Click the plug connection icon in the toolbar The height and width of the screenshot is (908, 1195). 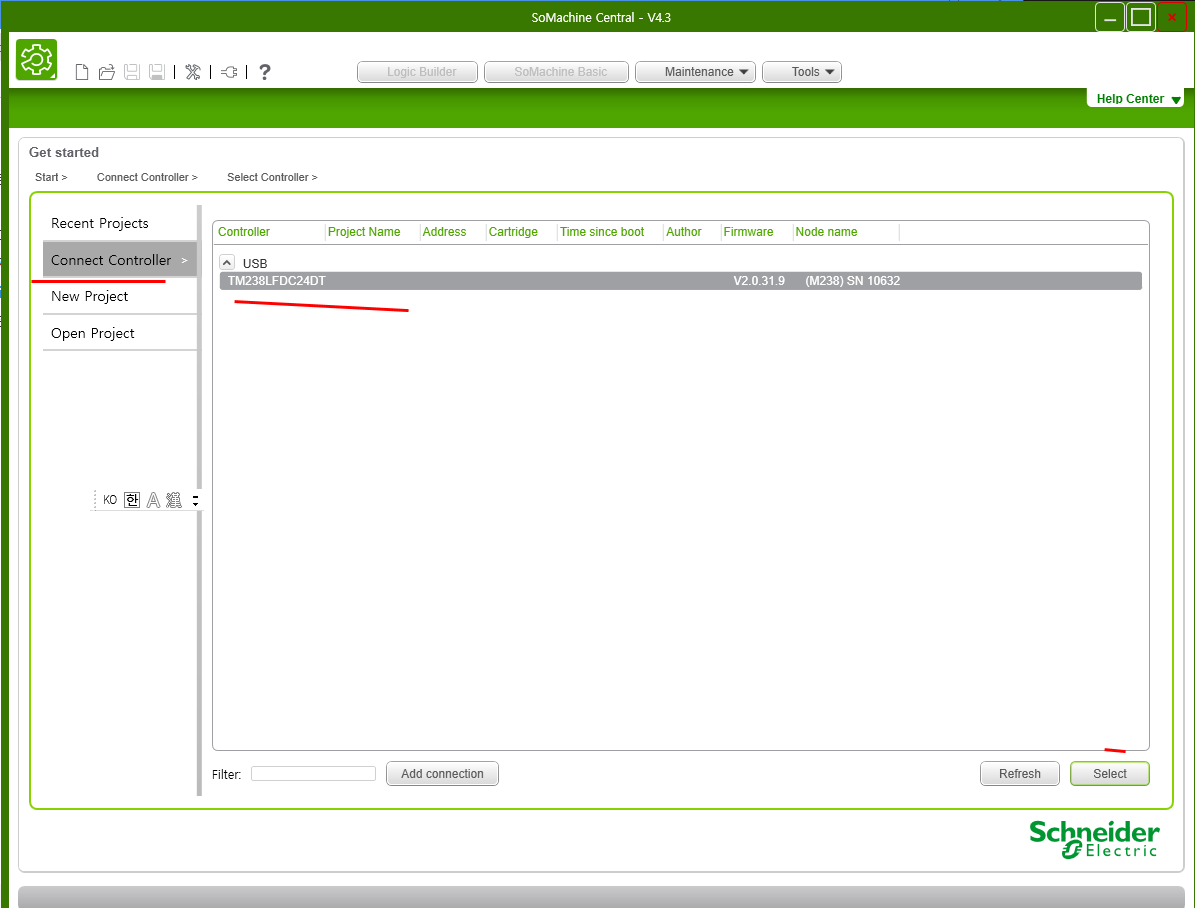click(229, 72)
